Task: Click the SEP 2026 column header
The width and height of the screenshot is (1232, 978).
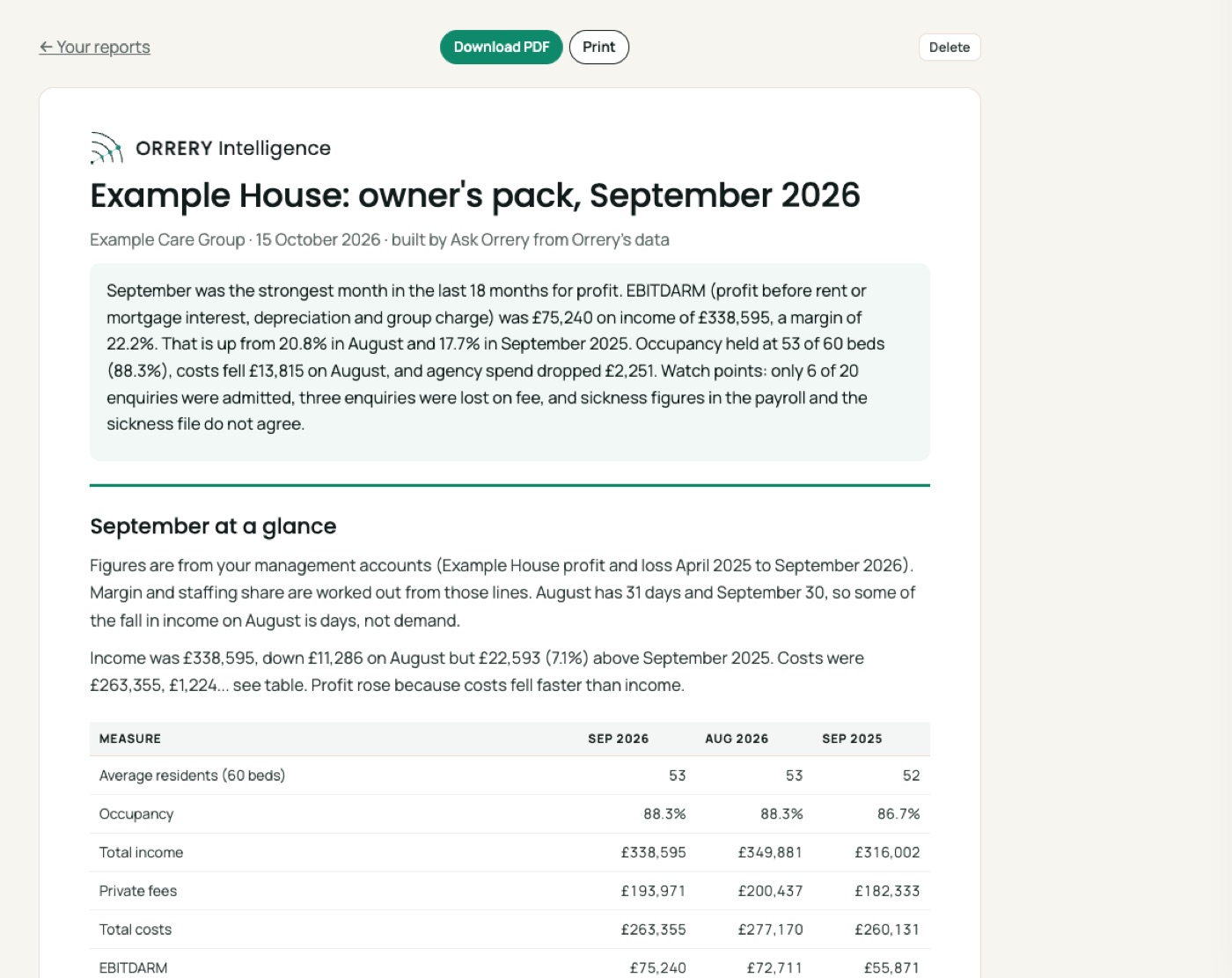Action: [x=619, y=739]
